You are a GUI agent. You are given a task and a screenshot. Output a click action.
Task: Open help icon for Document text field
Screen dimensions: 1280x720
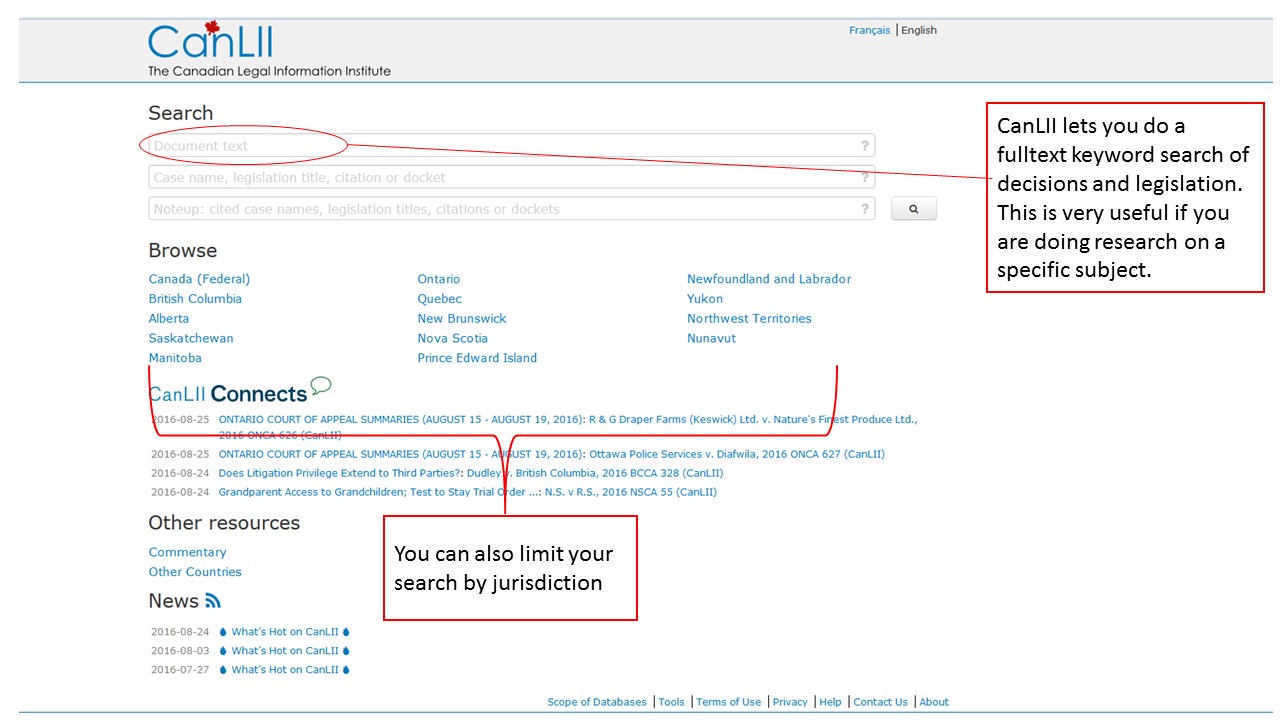tap(865, 146)
